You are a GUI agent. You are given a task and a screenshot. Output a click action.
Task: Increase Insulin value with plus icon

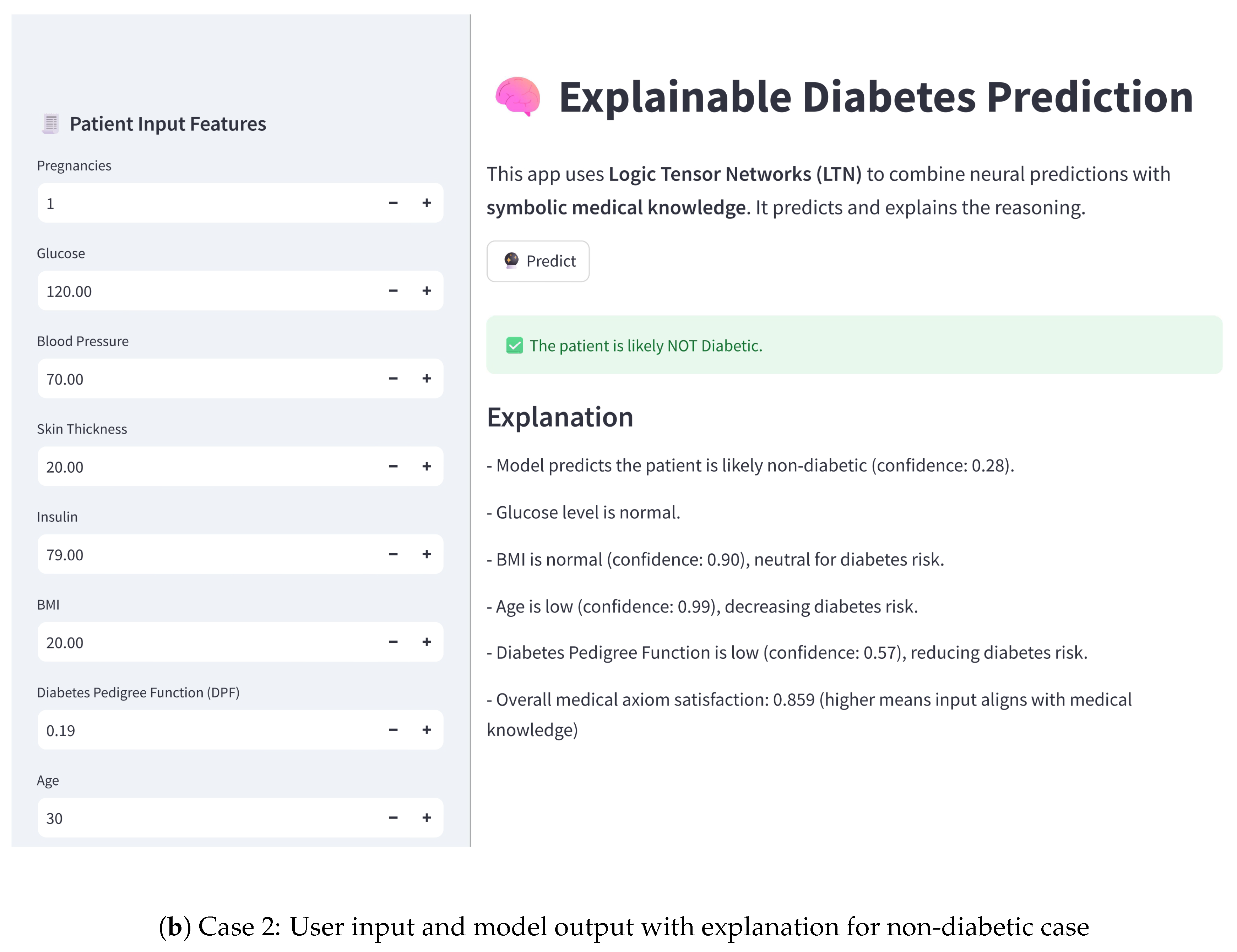click(x=427, y=554)
